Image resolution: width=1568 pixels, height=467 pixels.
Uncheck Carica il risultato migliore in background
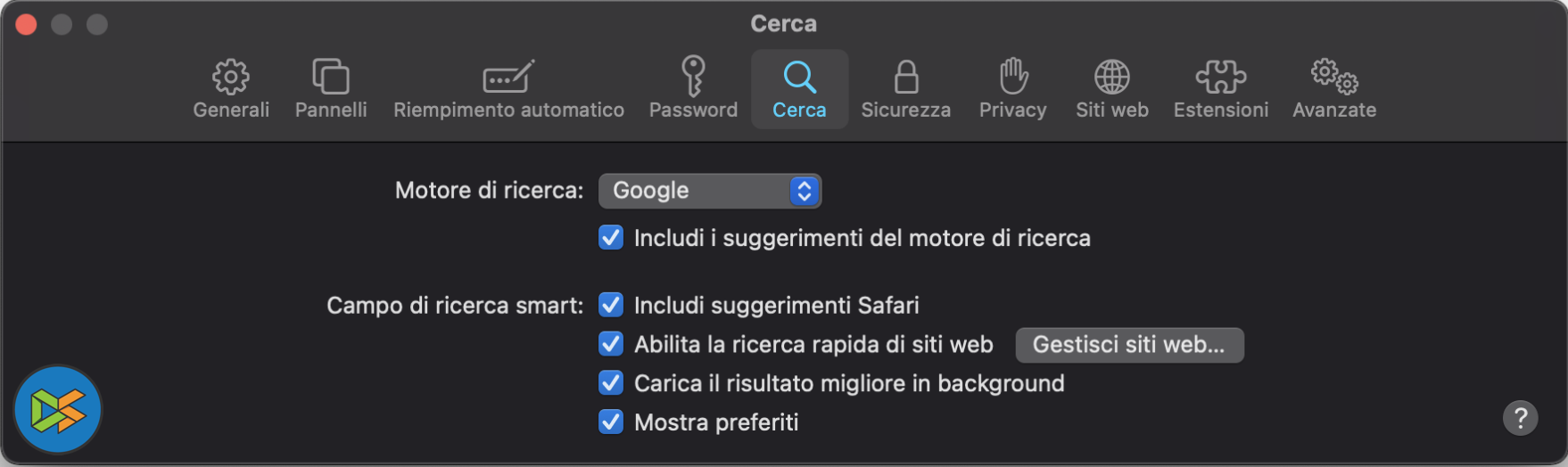(x=611, y=383)
